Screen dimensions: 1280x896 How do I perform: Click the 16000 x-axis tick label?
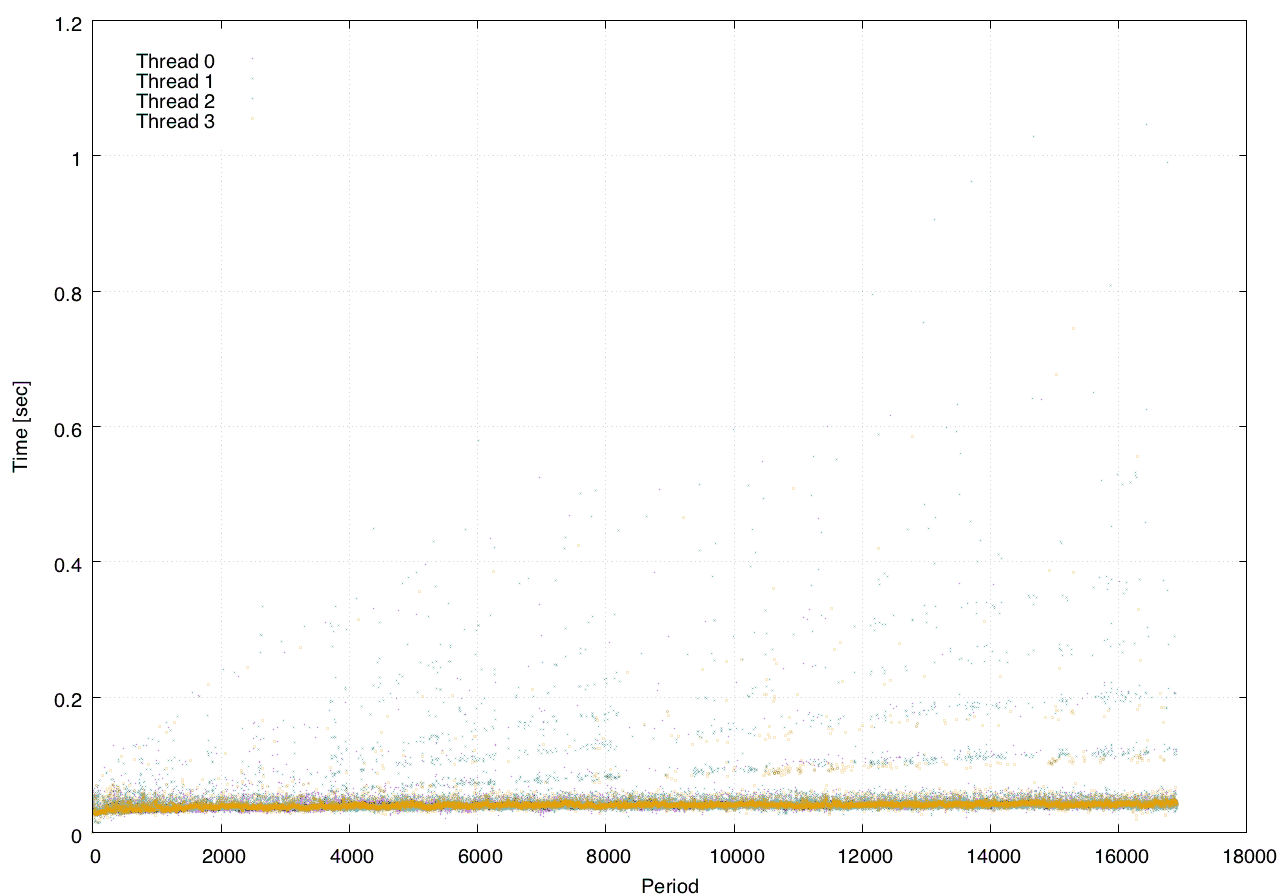pos(1118,855)
